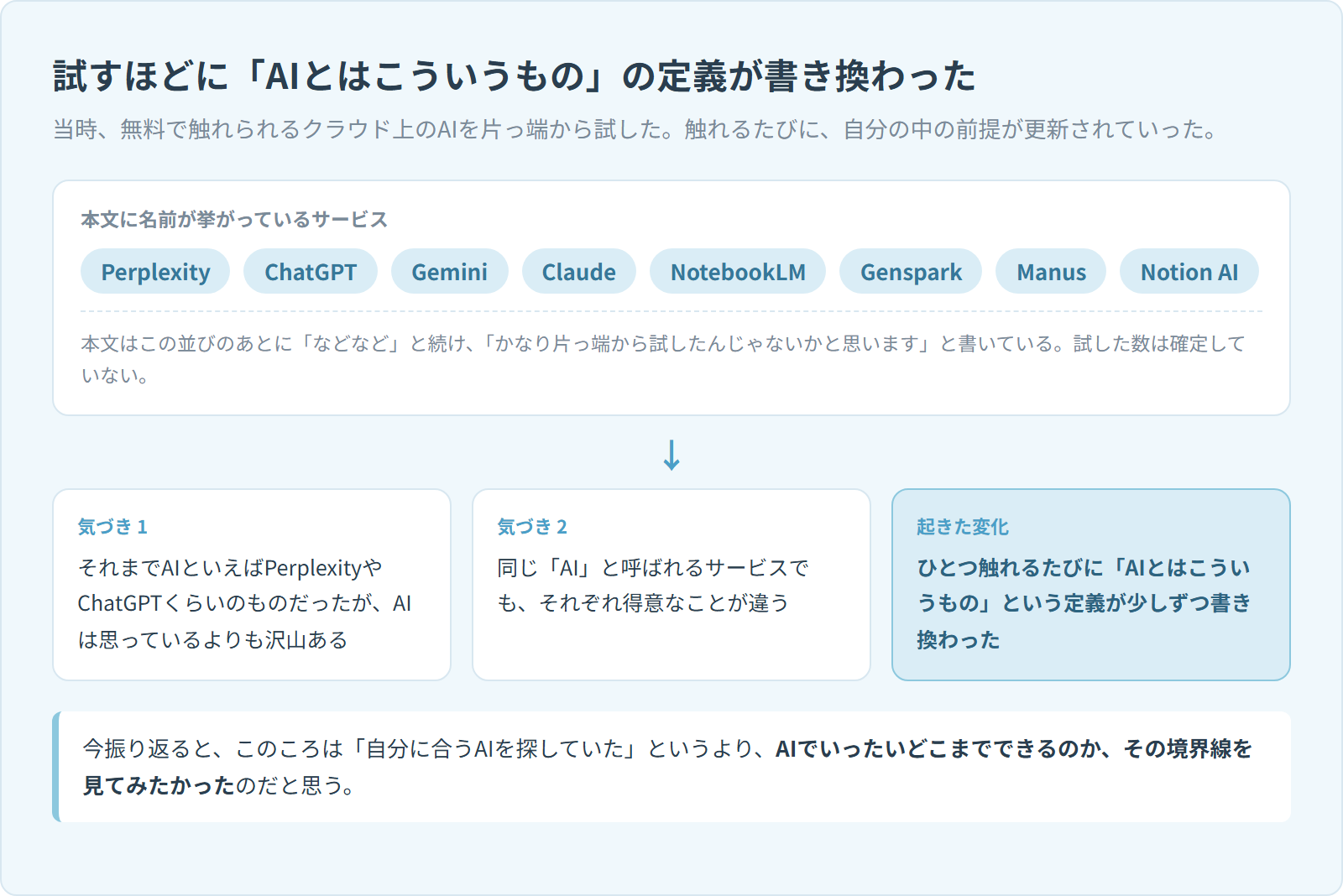
Task: Click the bold text 見てみたかった
Action: click(x=159, y=785)
